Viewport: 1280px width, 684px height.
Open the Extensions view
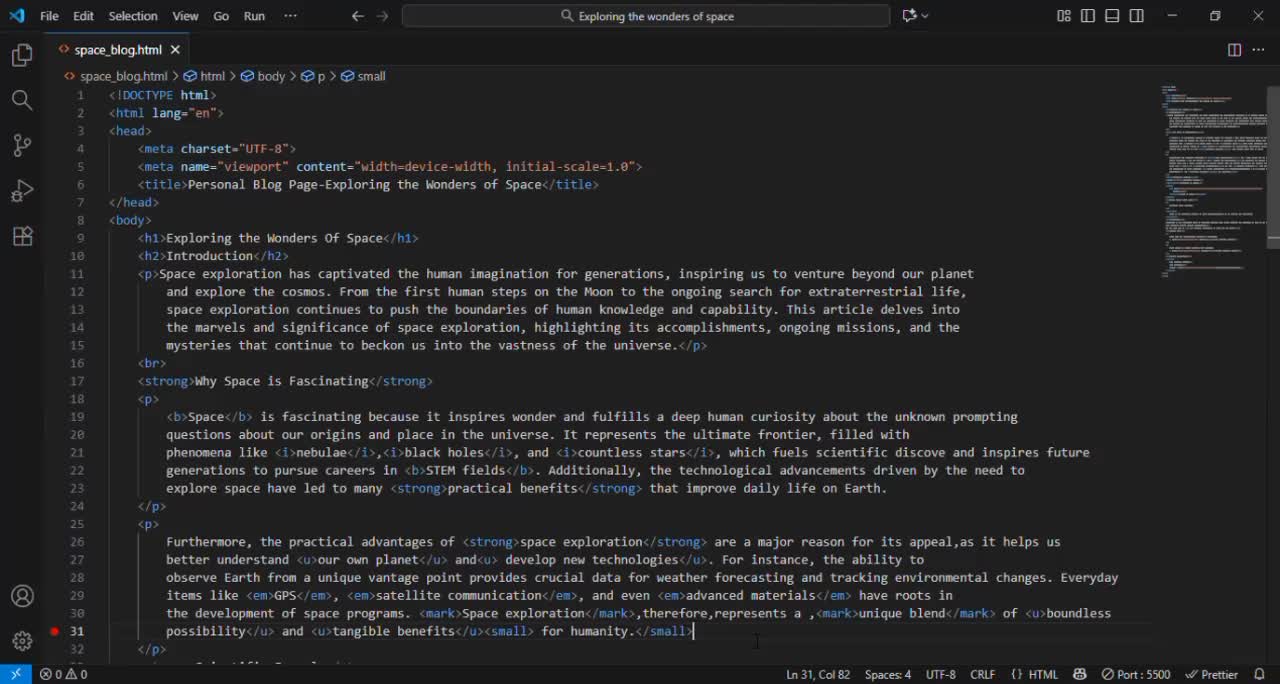(x=22, y=237)
